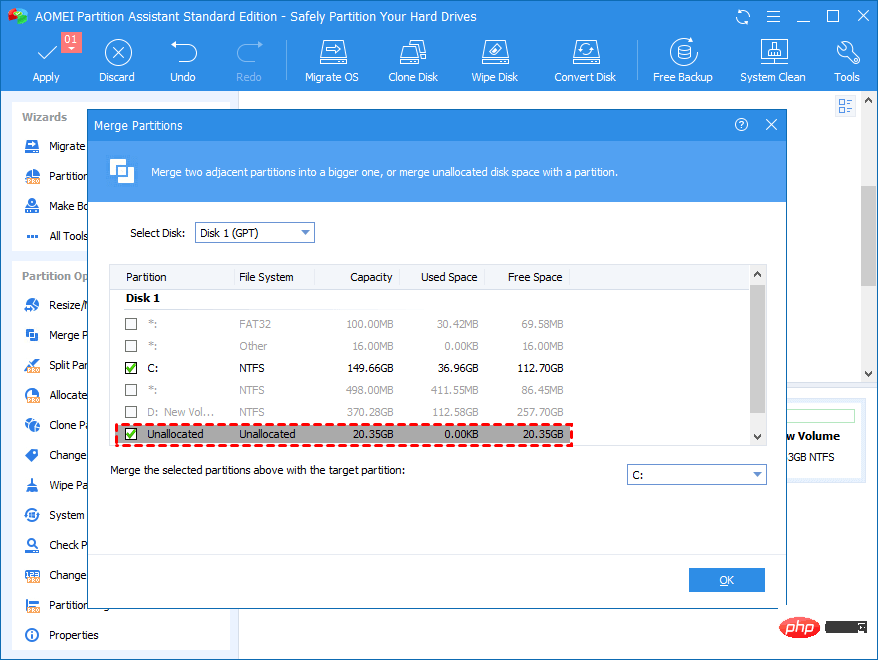Open the Migrate OS tool

pos(333,60)
